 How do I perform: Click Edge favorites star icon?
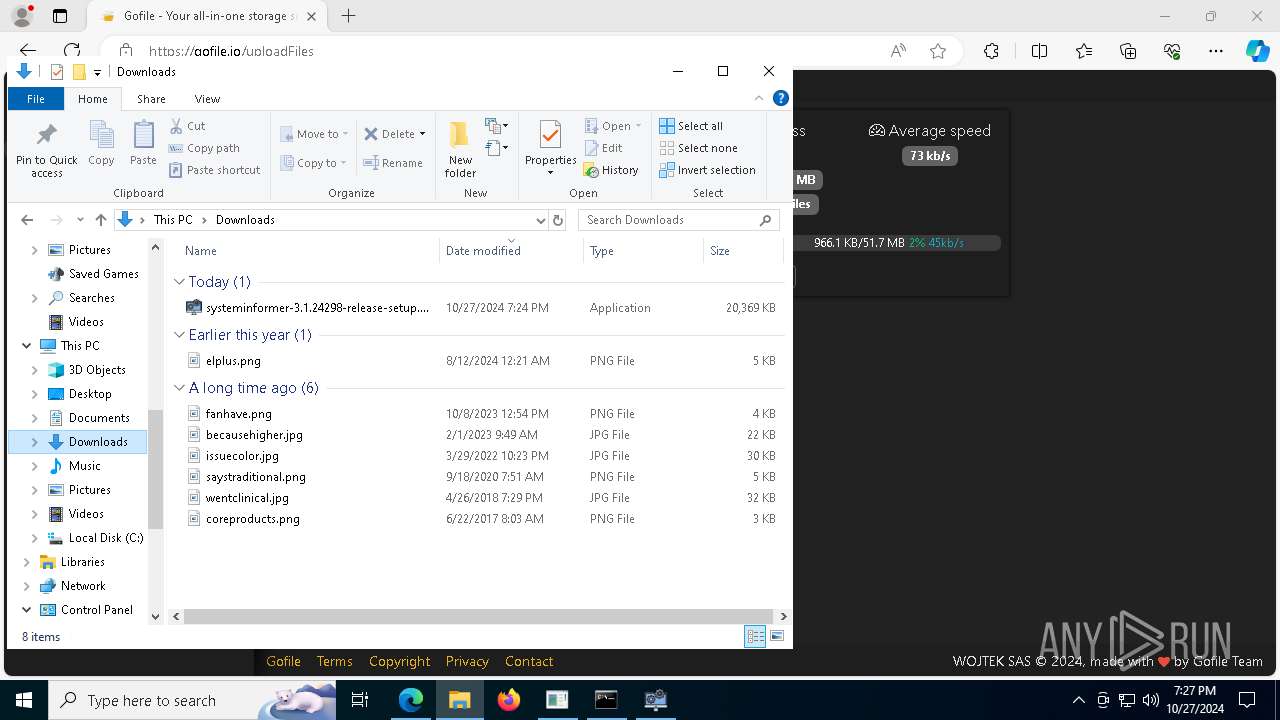pyautogui.click(x=938, y=51)
